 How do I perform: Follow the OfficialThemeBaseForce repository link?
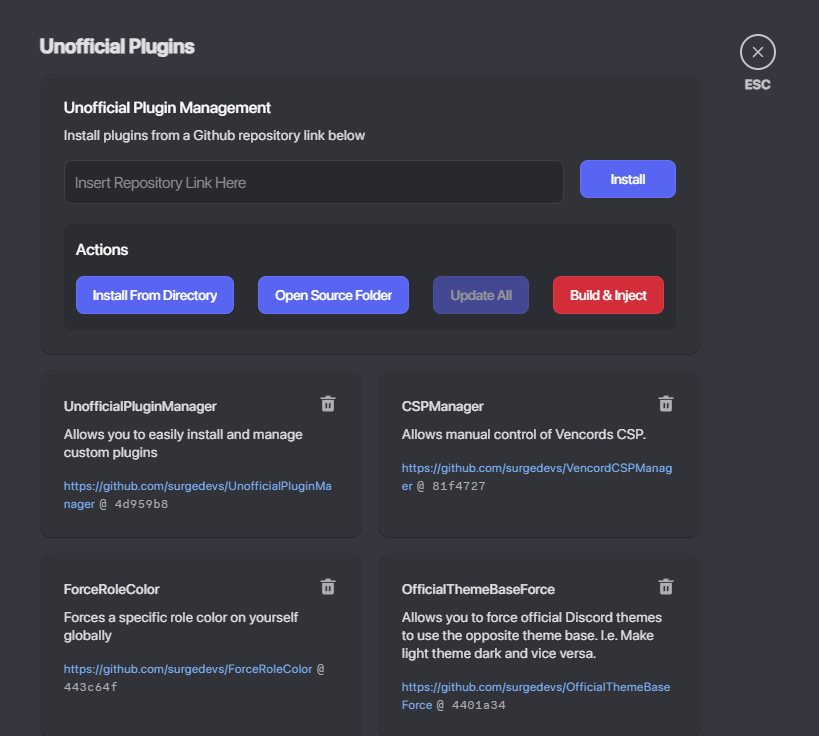tap(535, 688)
